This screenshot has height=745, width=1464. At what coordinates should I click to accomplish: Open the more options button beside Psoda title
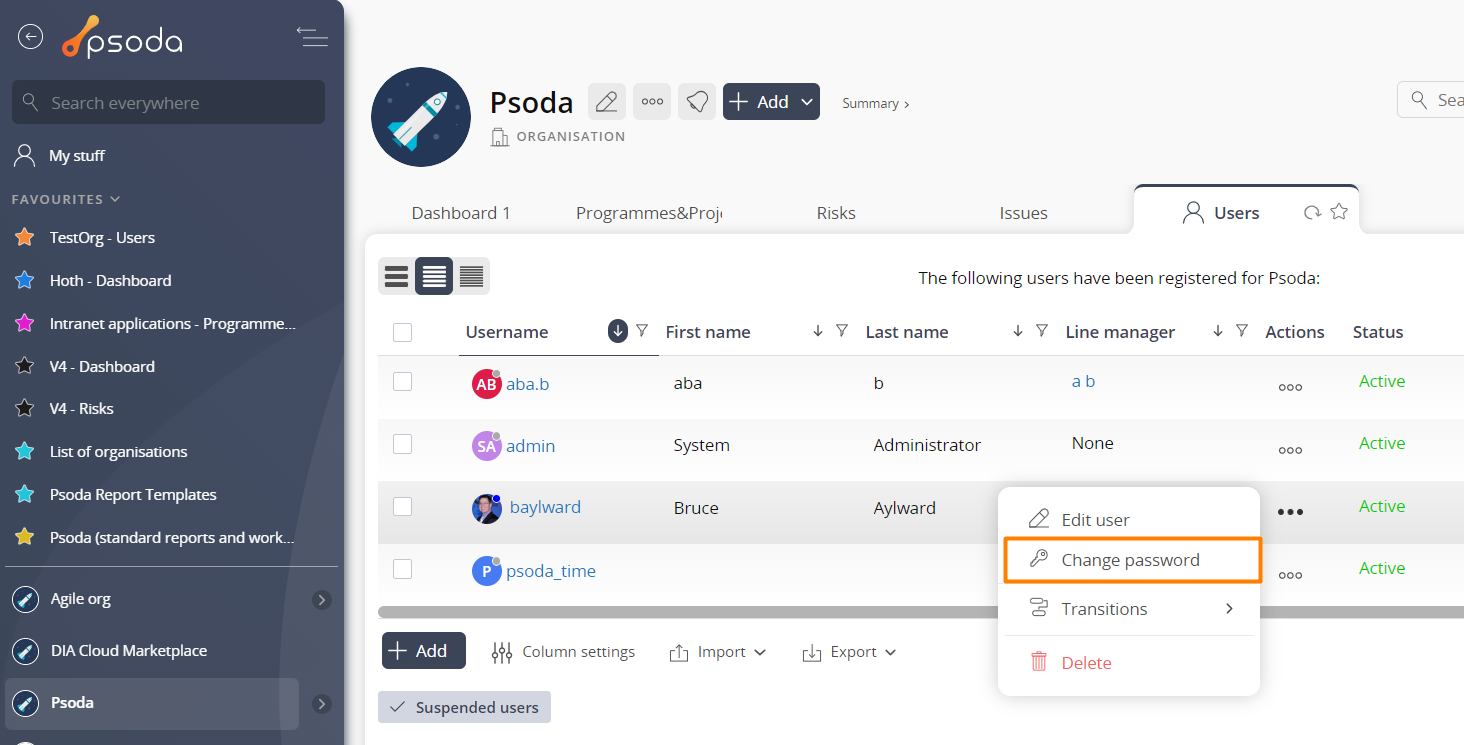click(x=652, y=102)
